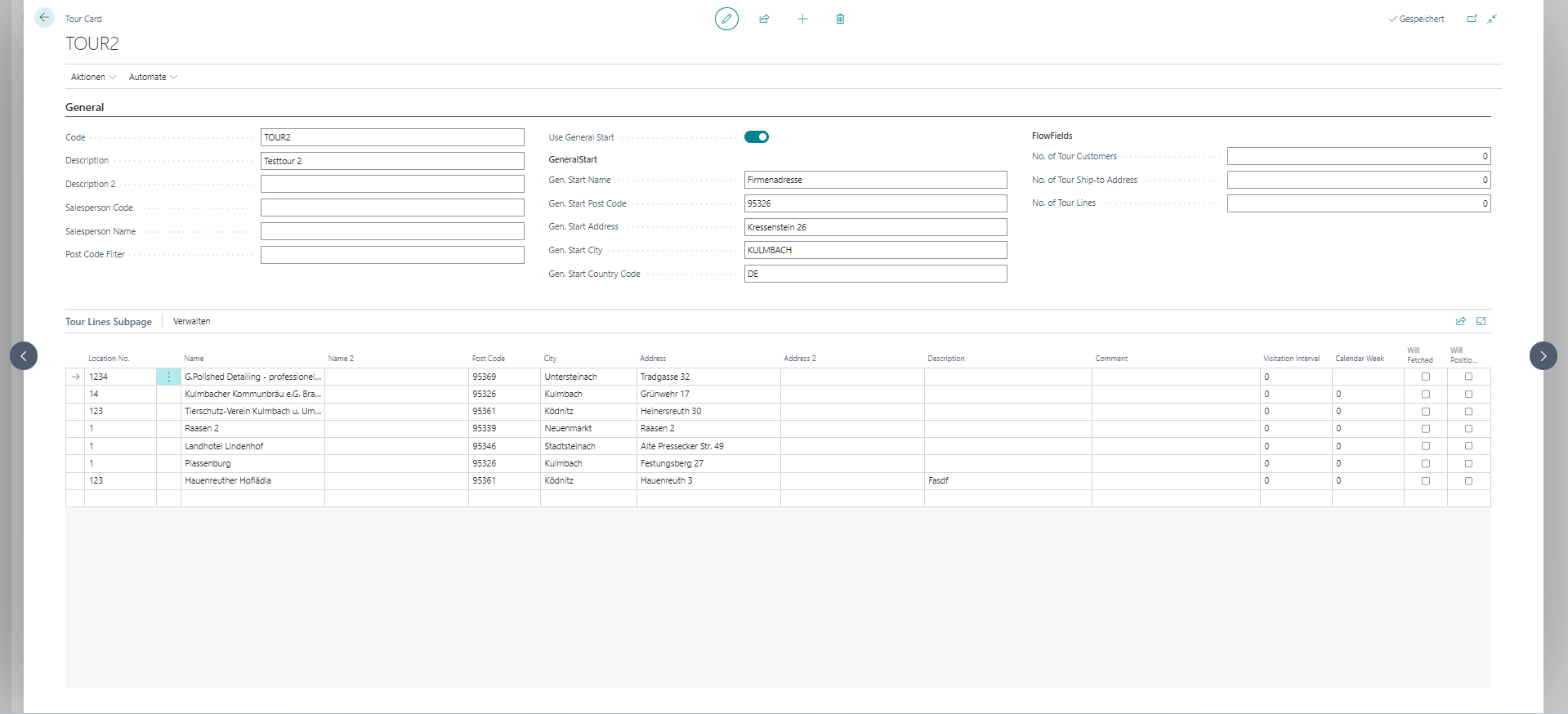Click the delete trash icon

point(840,19)
